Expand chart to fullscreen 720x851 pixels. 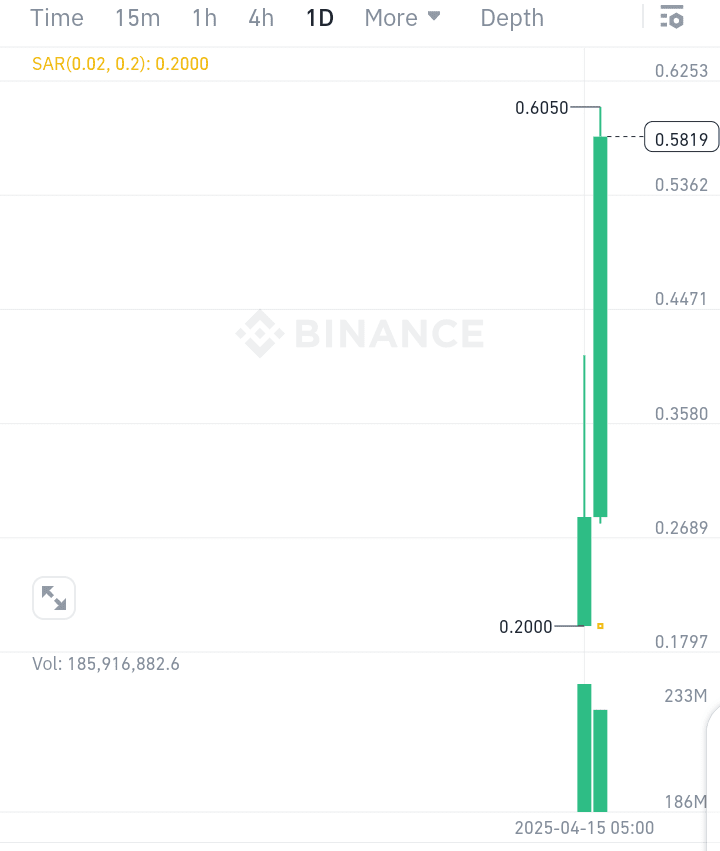pos(54,598)
